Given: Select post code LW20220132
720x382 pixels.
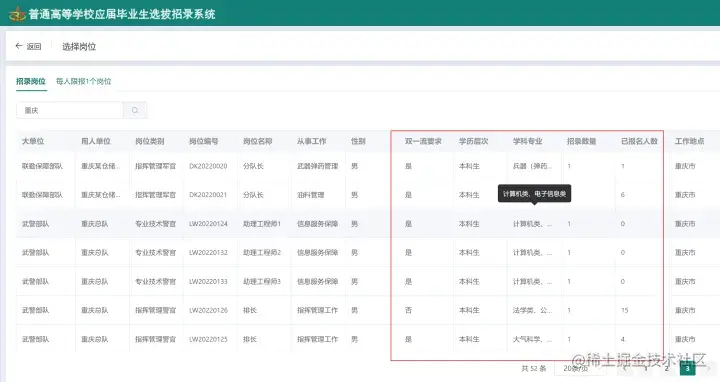Looking at the screenshot, I should click(x=208, y=253).
